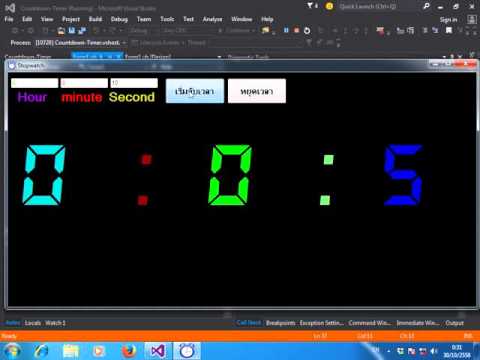
Task: Open the File menu
Action: coord(9,19)
